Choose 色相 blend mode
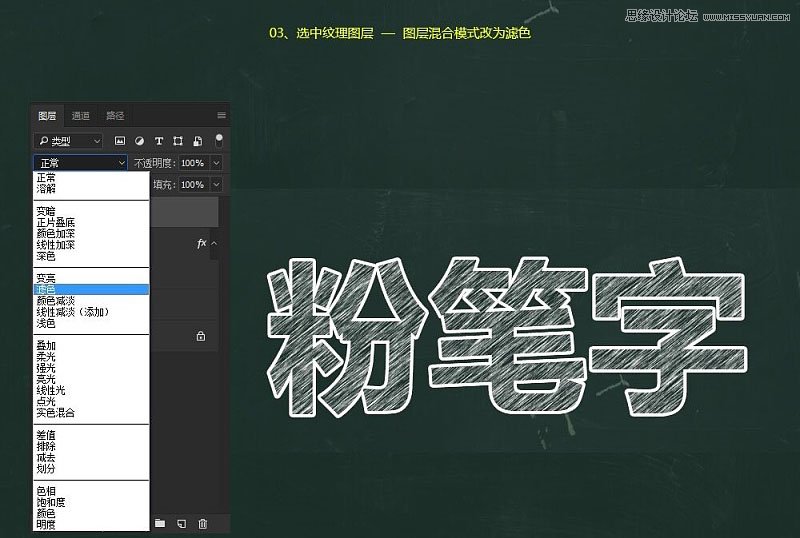The image size is (800, 538). click(x=91, y=491)
